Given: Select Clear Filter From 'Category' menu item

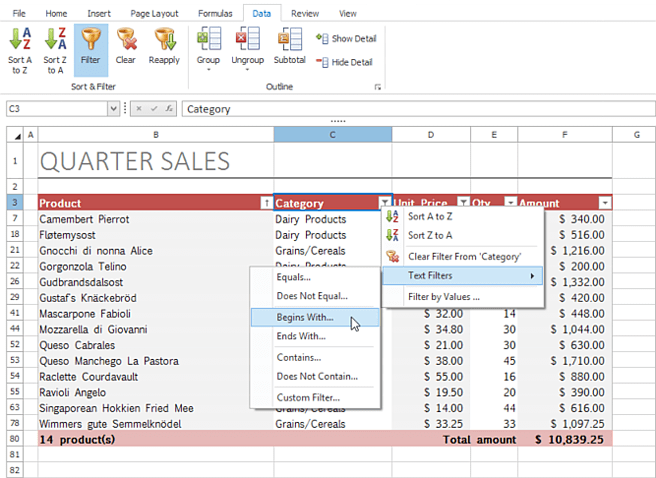Looking at the screenshot, I should 463,256.
